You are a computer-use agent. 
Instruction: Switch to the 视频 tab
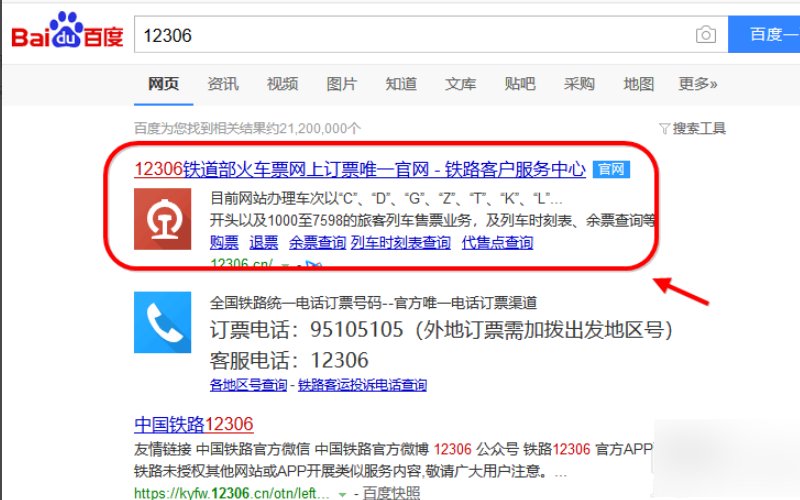click(282, 84)
